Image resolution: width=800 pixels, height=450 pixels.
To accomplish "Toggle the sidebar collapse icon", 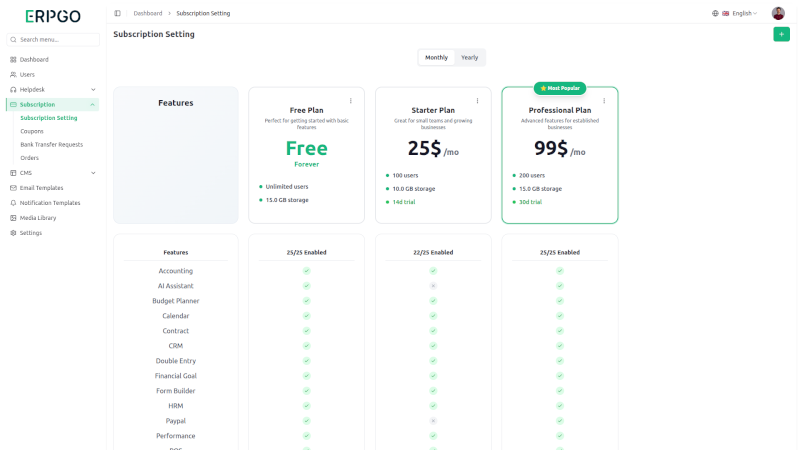I will point(117,13).
